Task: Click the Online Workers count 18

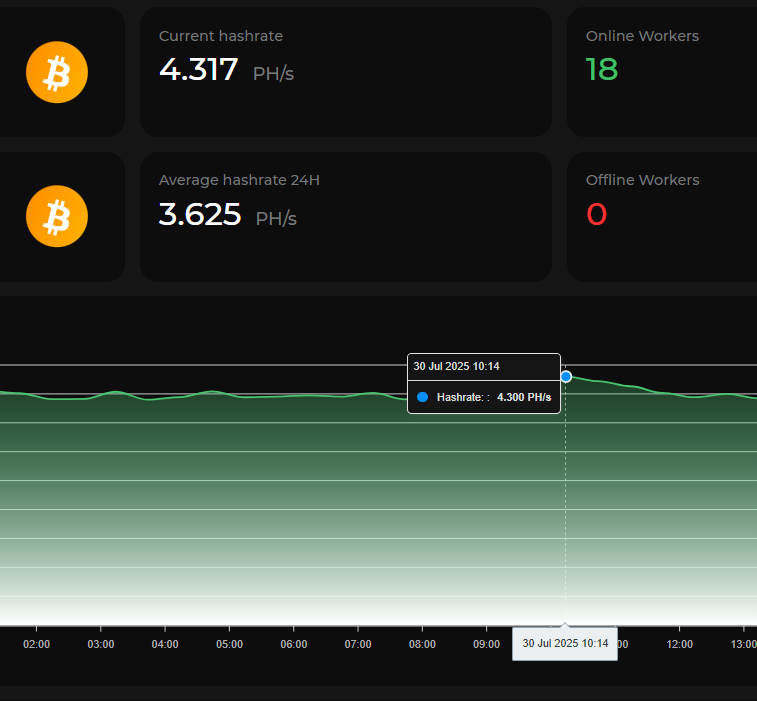Action: pos(602,69)
